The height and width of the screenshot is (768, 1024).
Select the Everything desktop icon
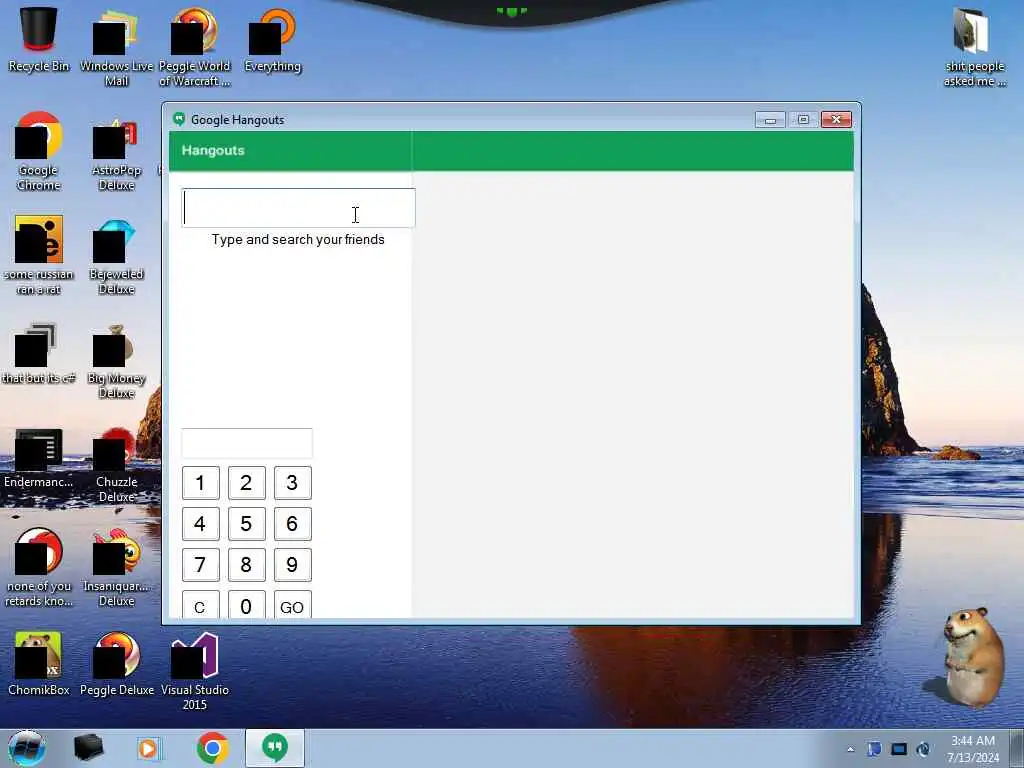(272, 39)
